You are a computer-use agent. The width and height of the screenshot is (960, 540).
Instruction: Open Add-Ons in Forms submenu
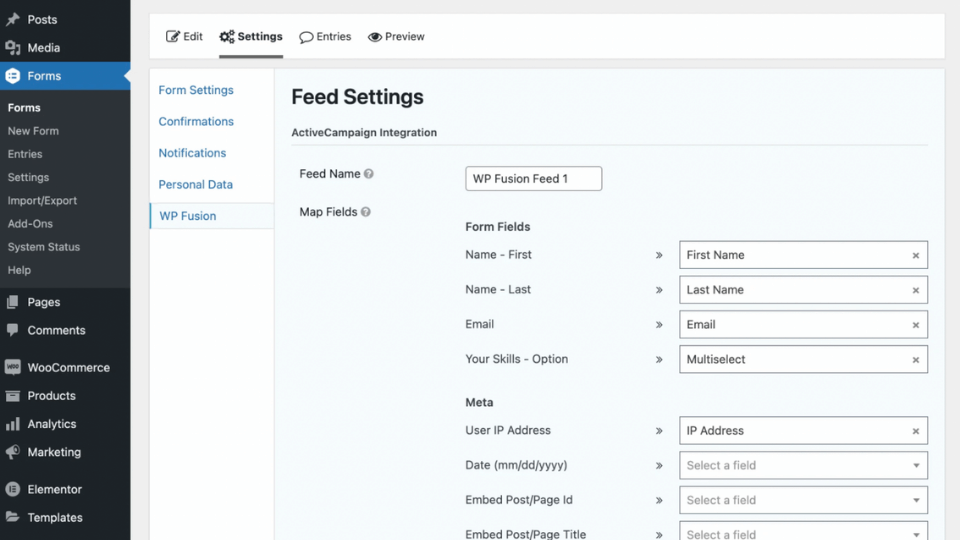30,224
